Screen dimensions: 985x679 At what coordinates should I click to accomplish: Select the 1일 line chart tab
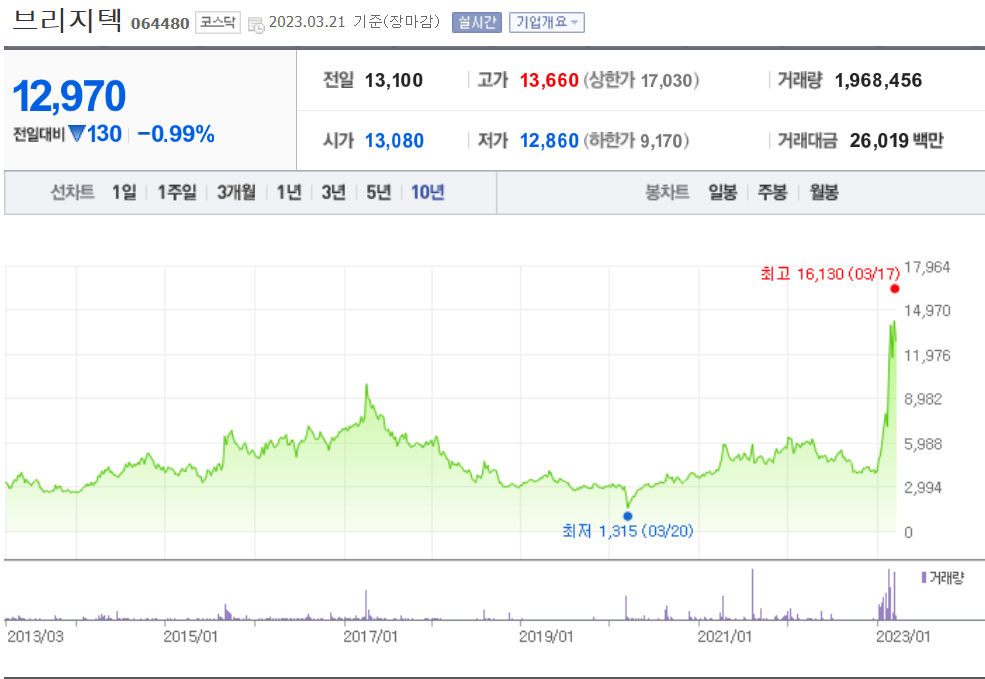(124, 192)
